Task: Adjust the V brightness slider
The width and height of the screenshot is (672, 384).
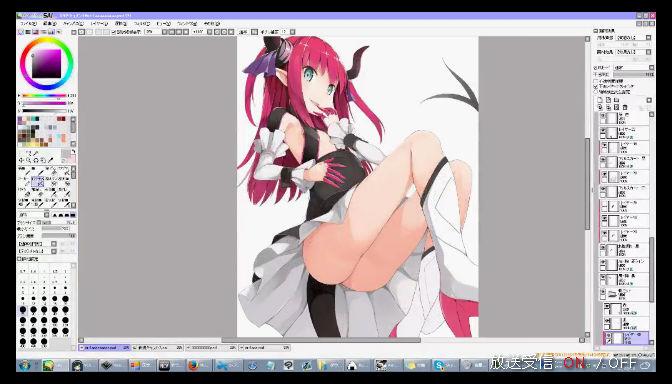Action: pos(44,111)
